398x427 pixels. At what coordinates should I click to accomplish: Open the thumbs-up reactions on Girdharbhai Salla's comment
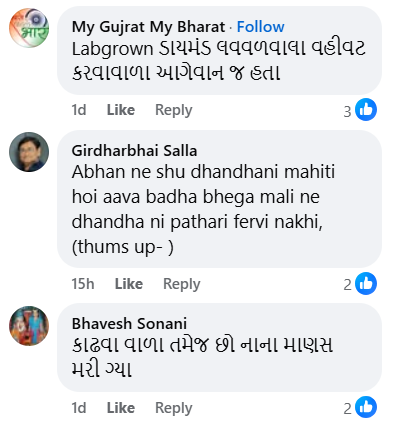360,284
